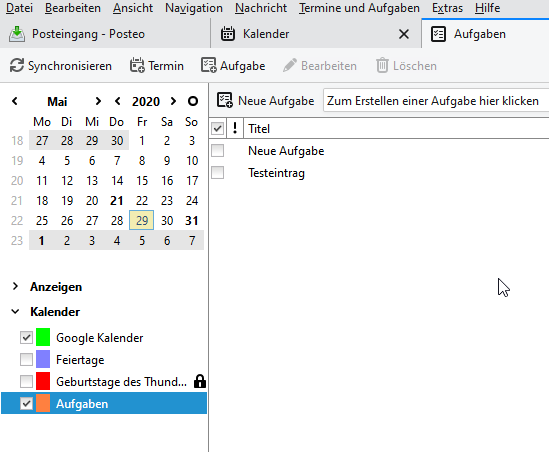Select the Neue Aufgabe task row

379,151
